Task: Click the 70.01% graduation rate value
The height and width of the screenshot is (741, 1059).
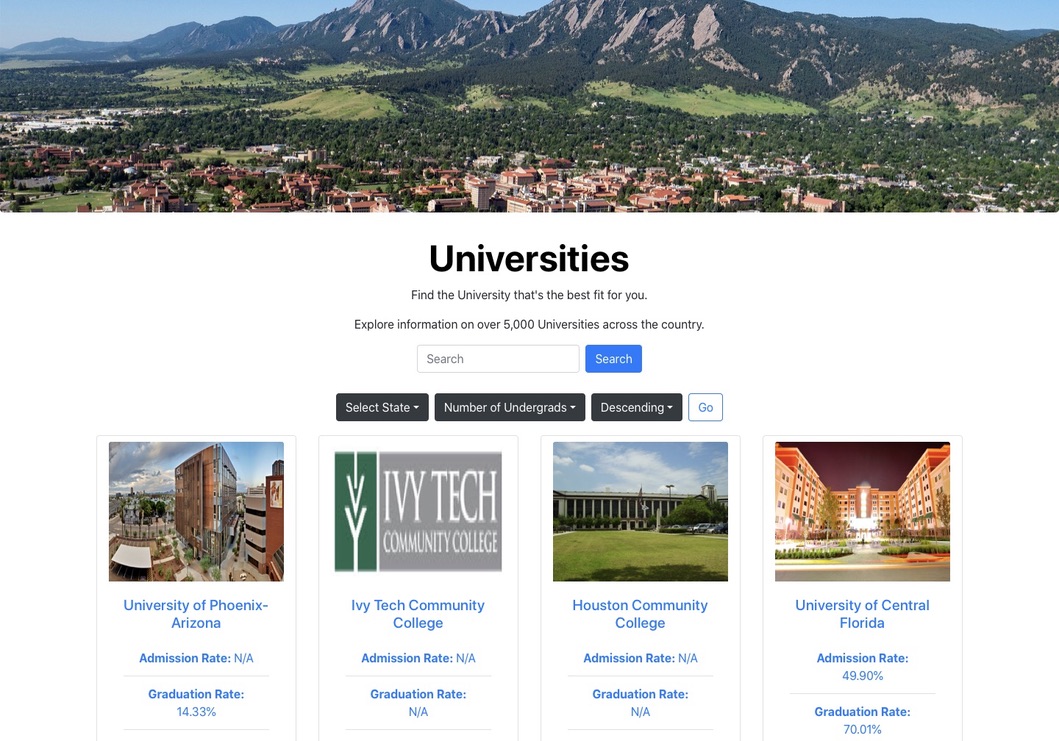Action: pos(862,730)
